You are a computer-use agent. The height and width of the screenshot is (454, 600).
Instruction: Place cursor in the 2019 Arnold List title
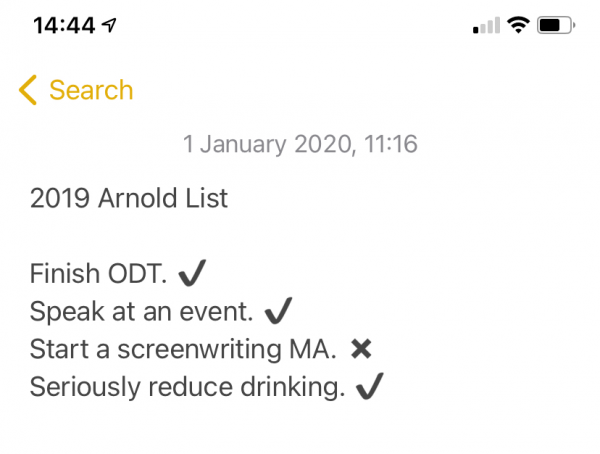[x=129, y=198]
